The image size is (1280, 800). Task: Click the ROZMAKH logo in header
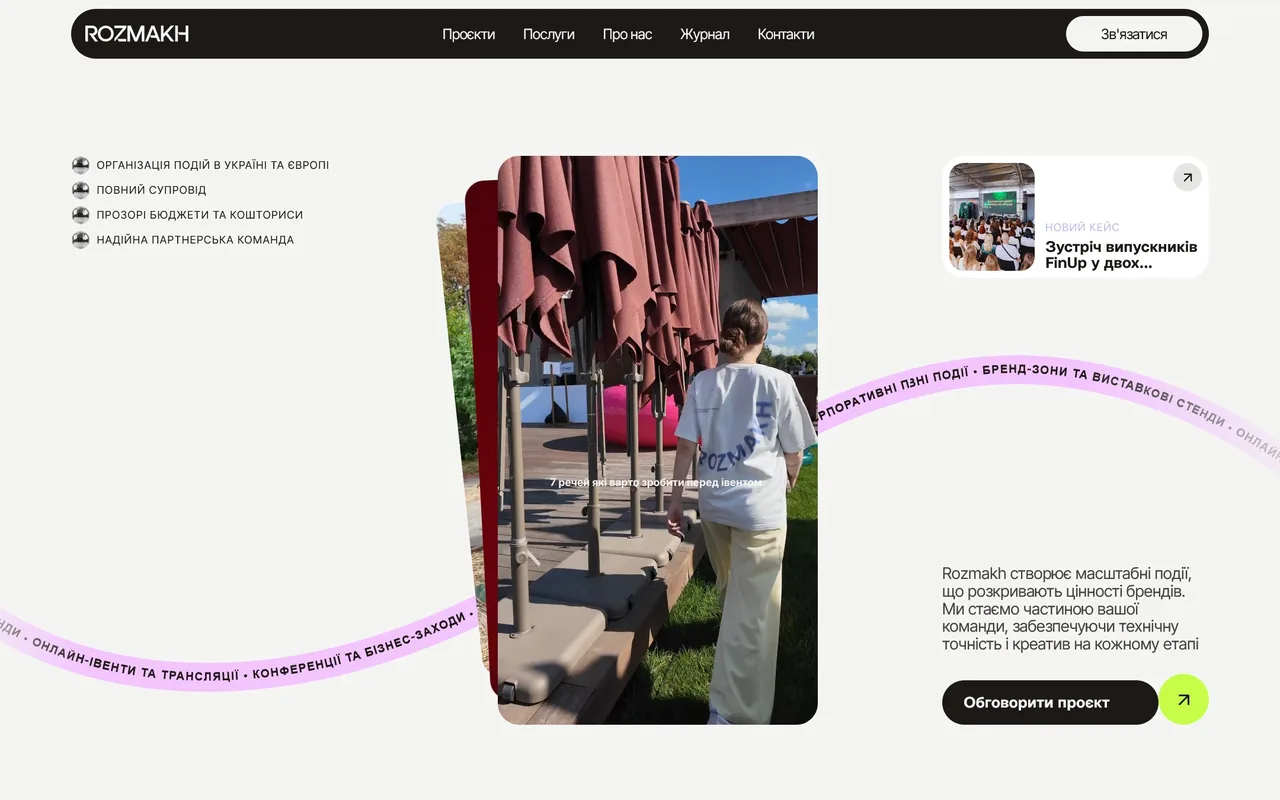pos(137,34)
